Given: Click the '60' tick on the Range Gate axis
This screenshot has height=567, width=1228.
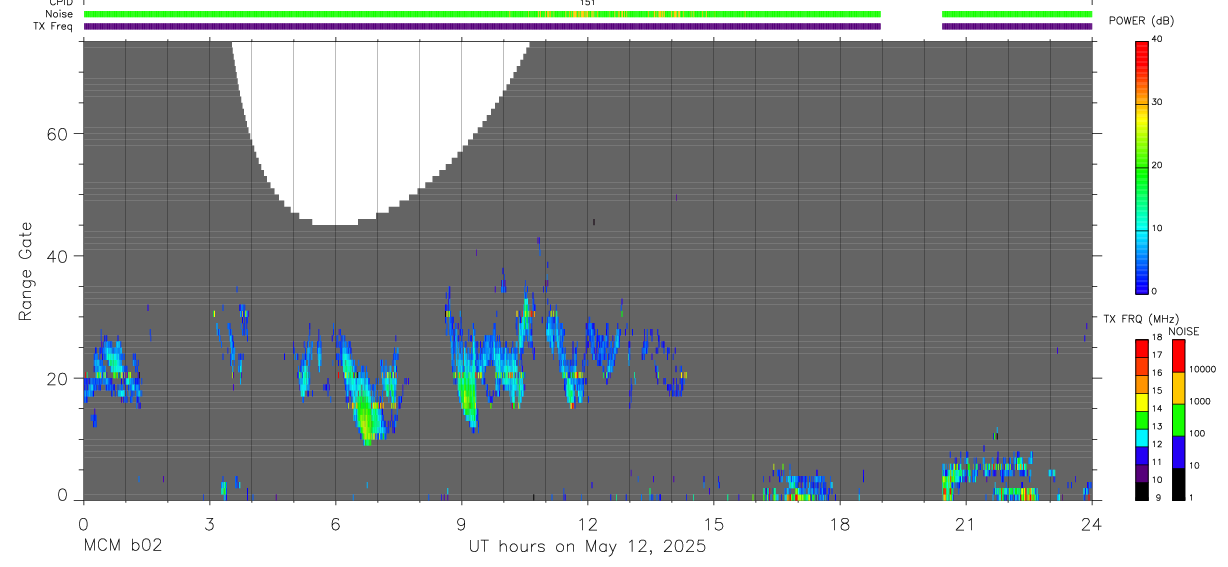Looking at the screenshot, I should pyautogui.click(x=57, y=134).
